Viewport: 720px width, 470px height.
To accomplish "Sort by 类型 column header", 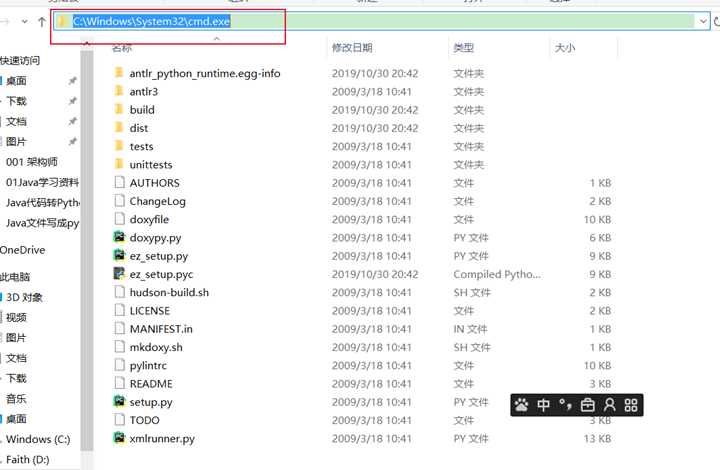I will point(463,48).
